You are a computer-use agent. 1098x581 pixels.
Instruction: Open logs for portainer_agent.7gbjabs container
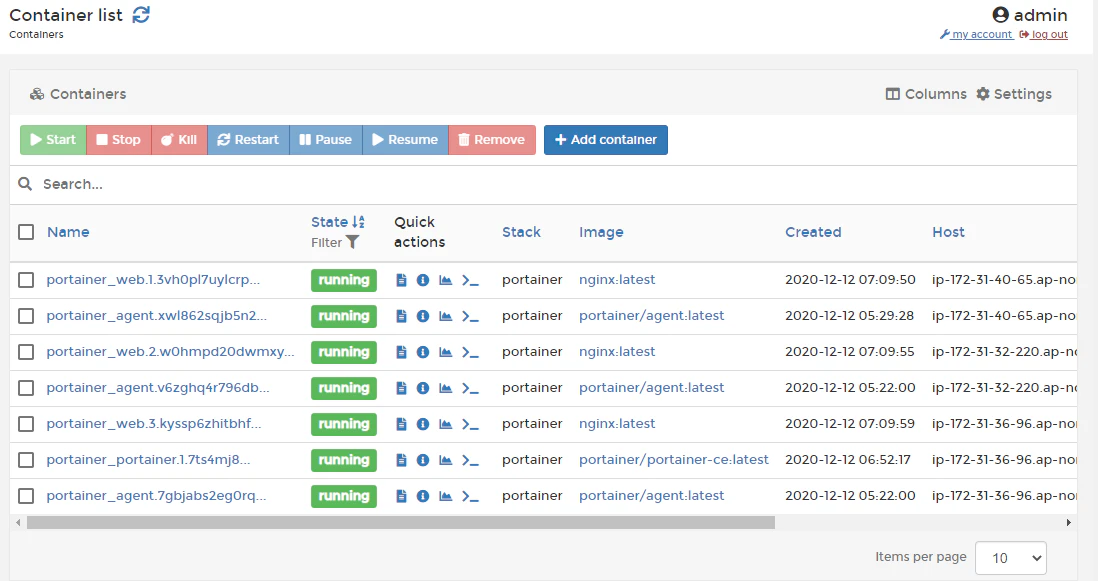pos(401,496)
